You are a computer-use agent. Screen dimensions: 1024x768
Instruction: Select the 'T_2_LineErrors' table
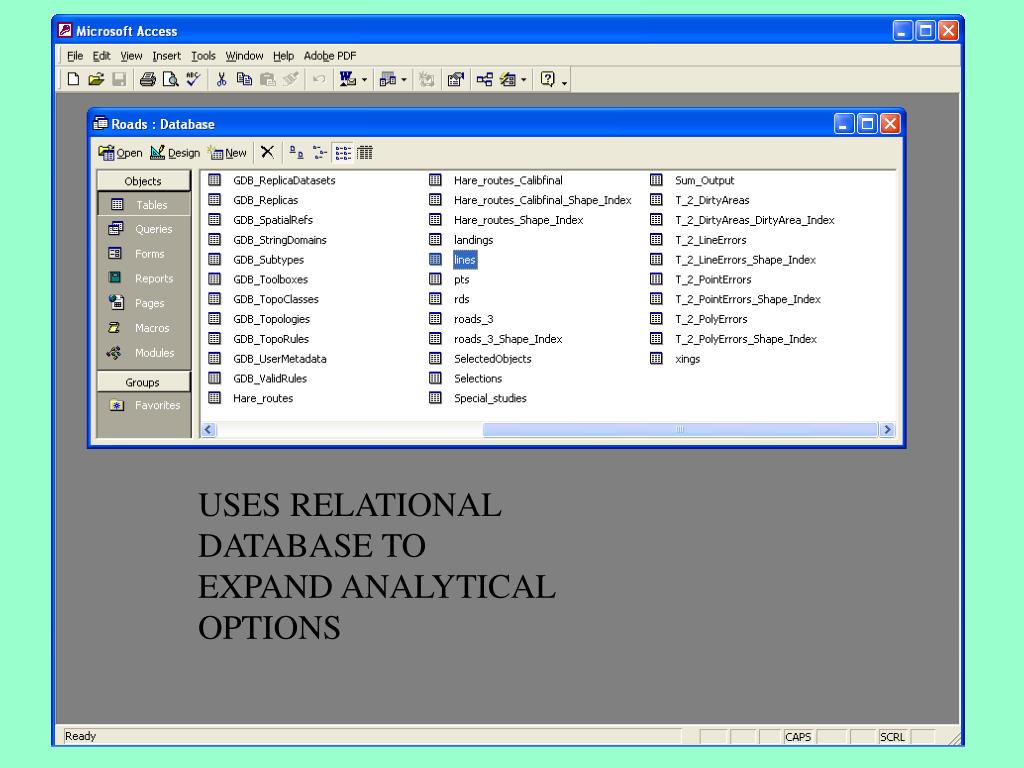pyautogui.click(x=711, y=240)
